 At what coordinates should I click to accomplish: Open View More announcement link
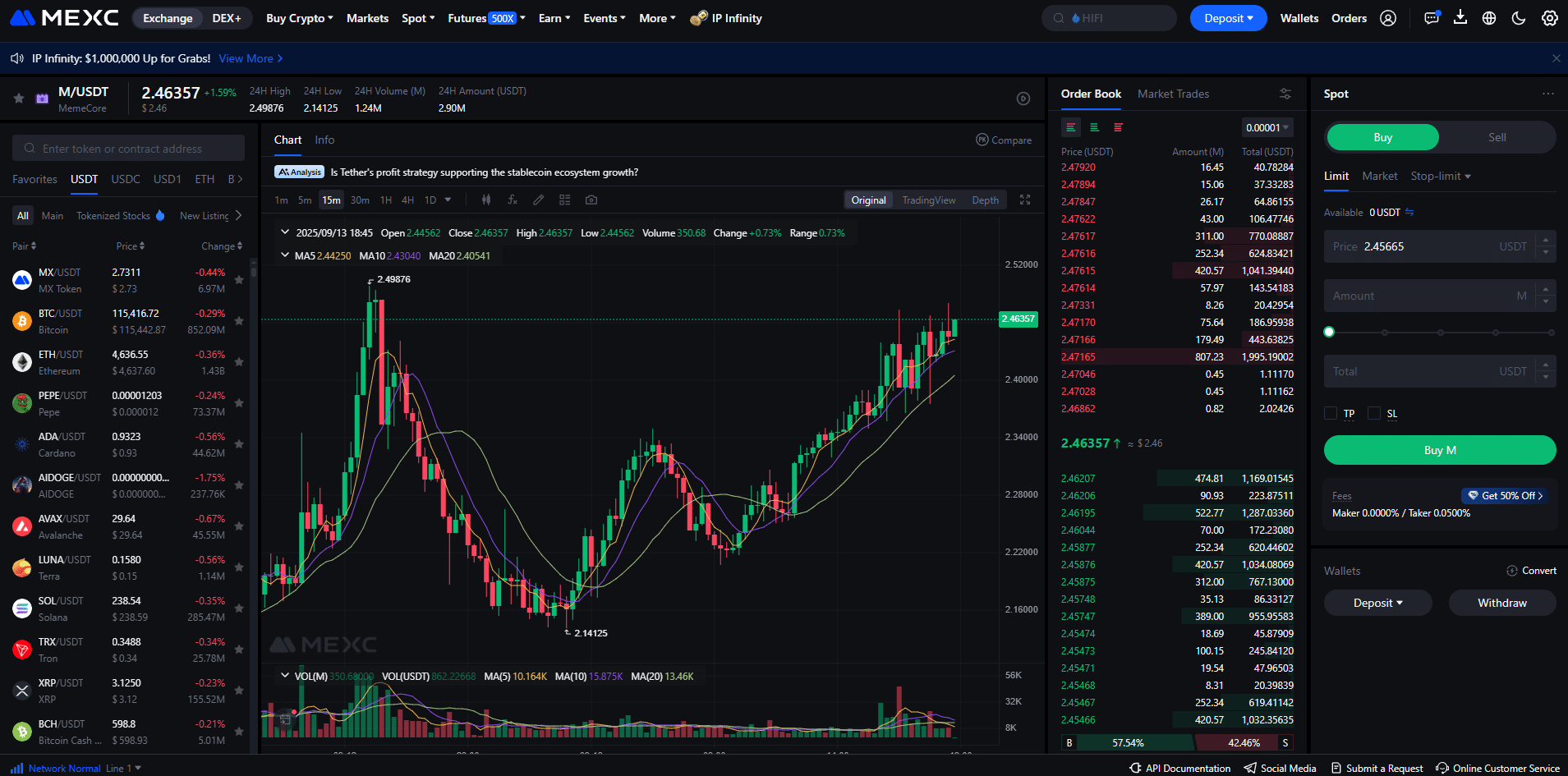tap(251, 58)
